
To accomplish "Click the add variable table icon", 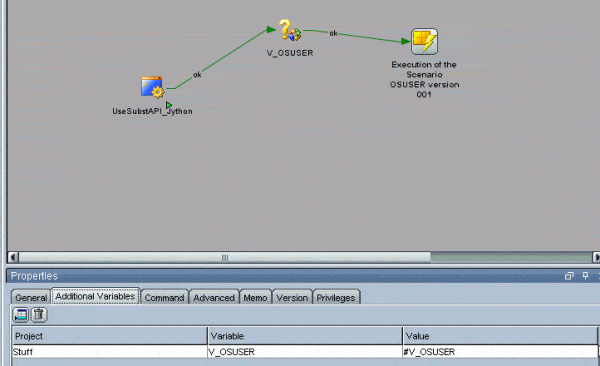I will (21, 315).
